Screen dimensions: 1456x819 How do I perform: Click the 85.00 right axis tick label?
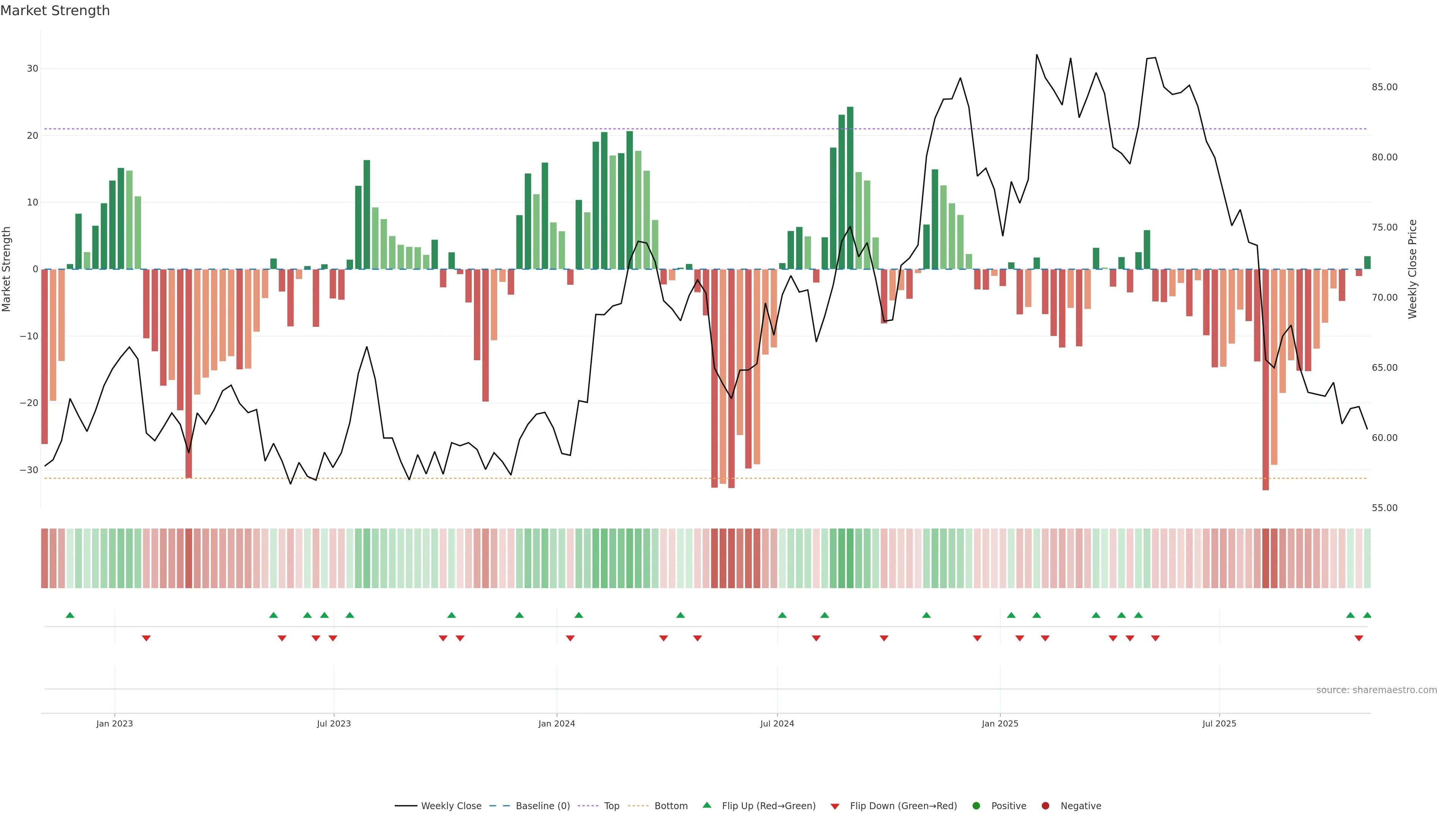coord(1384,87)
